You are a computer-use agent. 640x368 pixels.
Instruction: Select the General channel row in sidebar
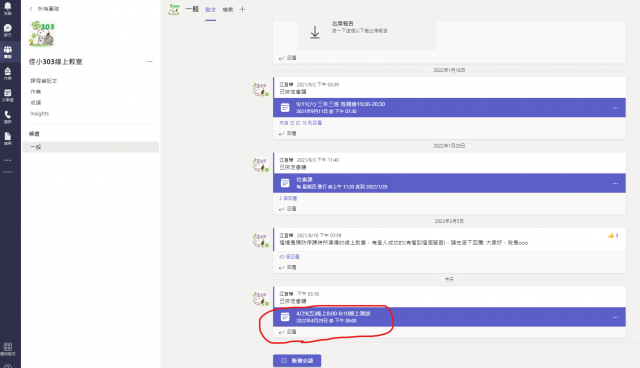pyautogui.click(x=90, y=147)
